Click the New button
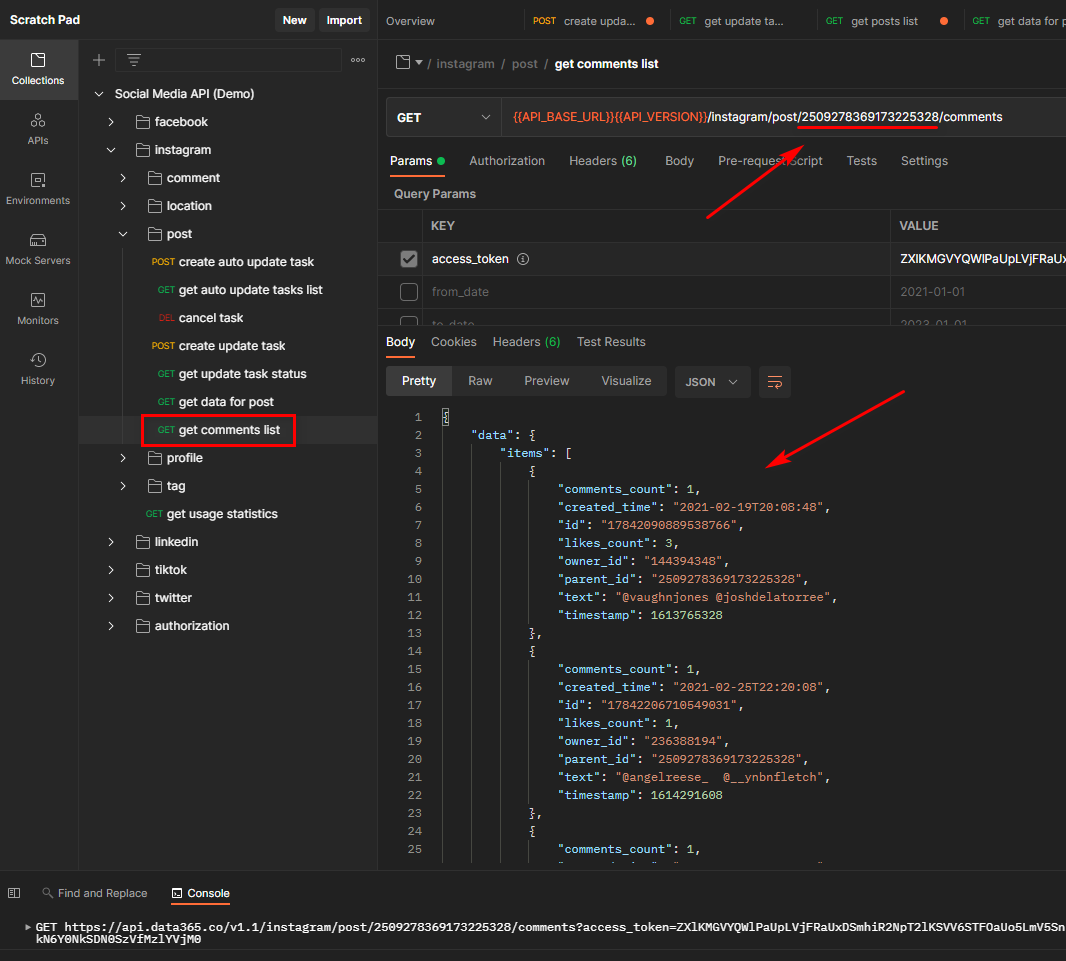 294,20
